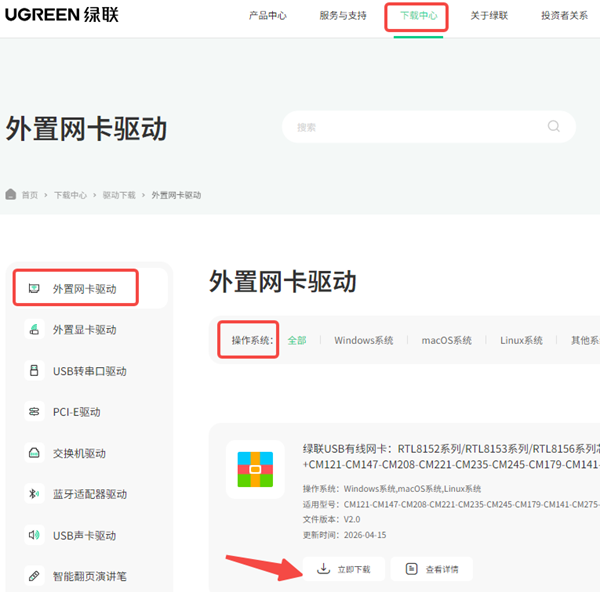The width and height of the screenshot is (600, 592).
Task: Click the home icon in breadcrumb
Action: 11,194
